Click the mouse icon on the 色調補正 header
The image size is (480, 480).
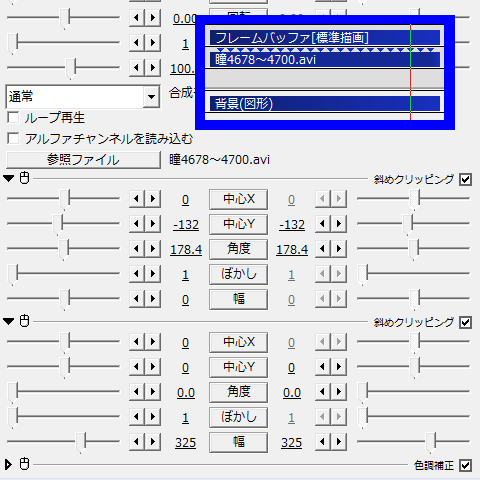(24, 464)
